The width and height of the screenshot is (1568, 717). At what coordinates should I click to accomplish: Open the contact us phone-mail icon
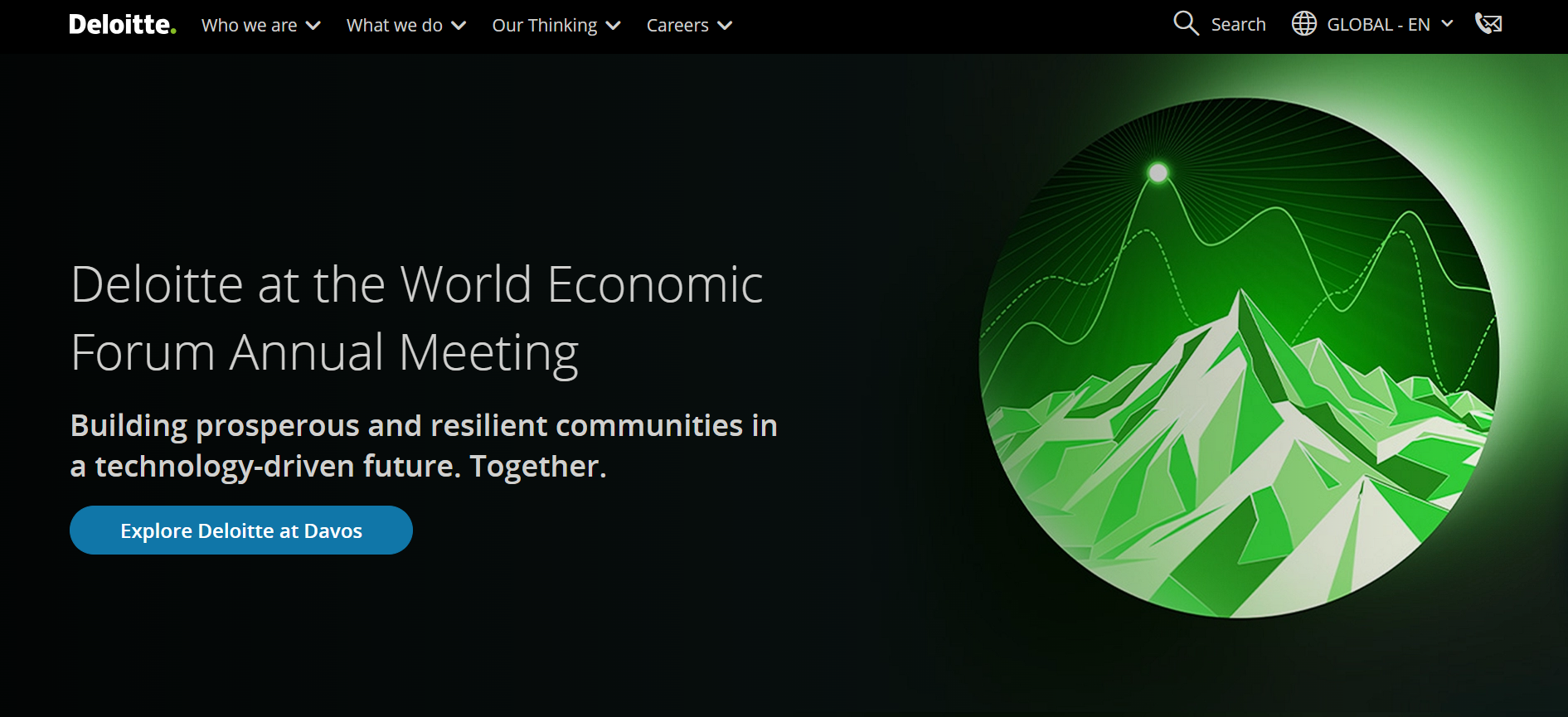(x=1488, y=23)
